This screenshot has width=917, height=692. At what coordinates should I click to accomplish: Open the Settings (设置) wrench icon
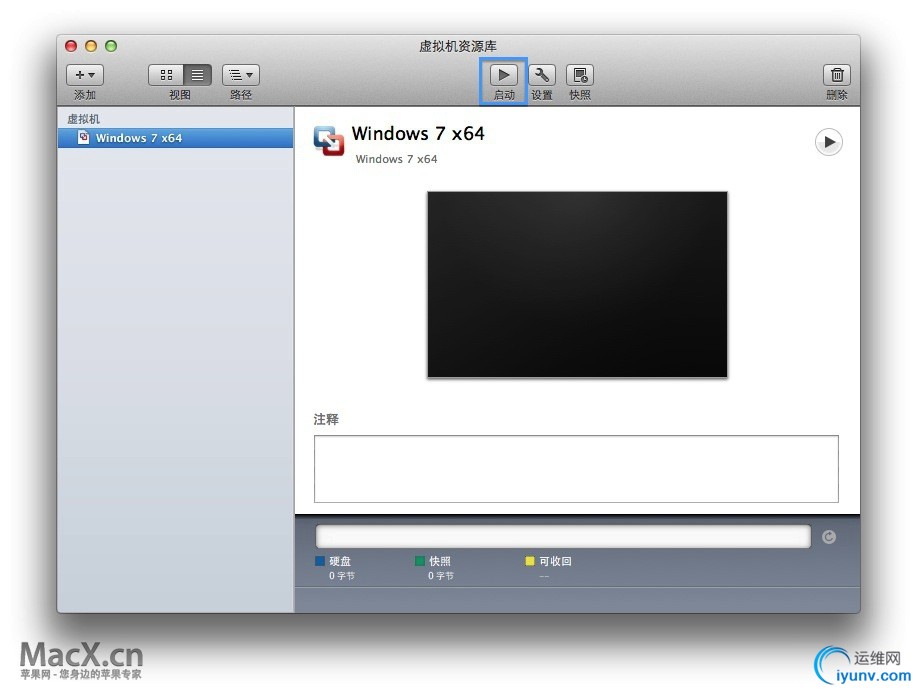(542, 75)
